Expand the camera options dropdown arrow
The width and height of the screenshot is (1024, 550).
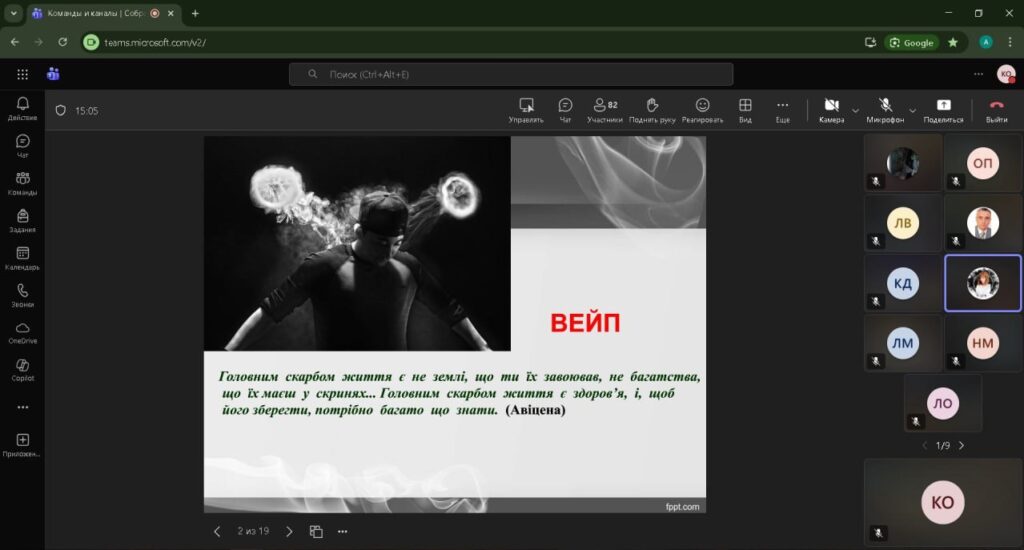855,110
